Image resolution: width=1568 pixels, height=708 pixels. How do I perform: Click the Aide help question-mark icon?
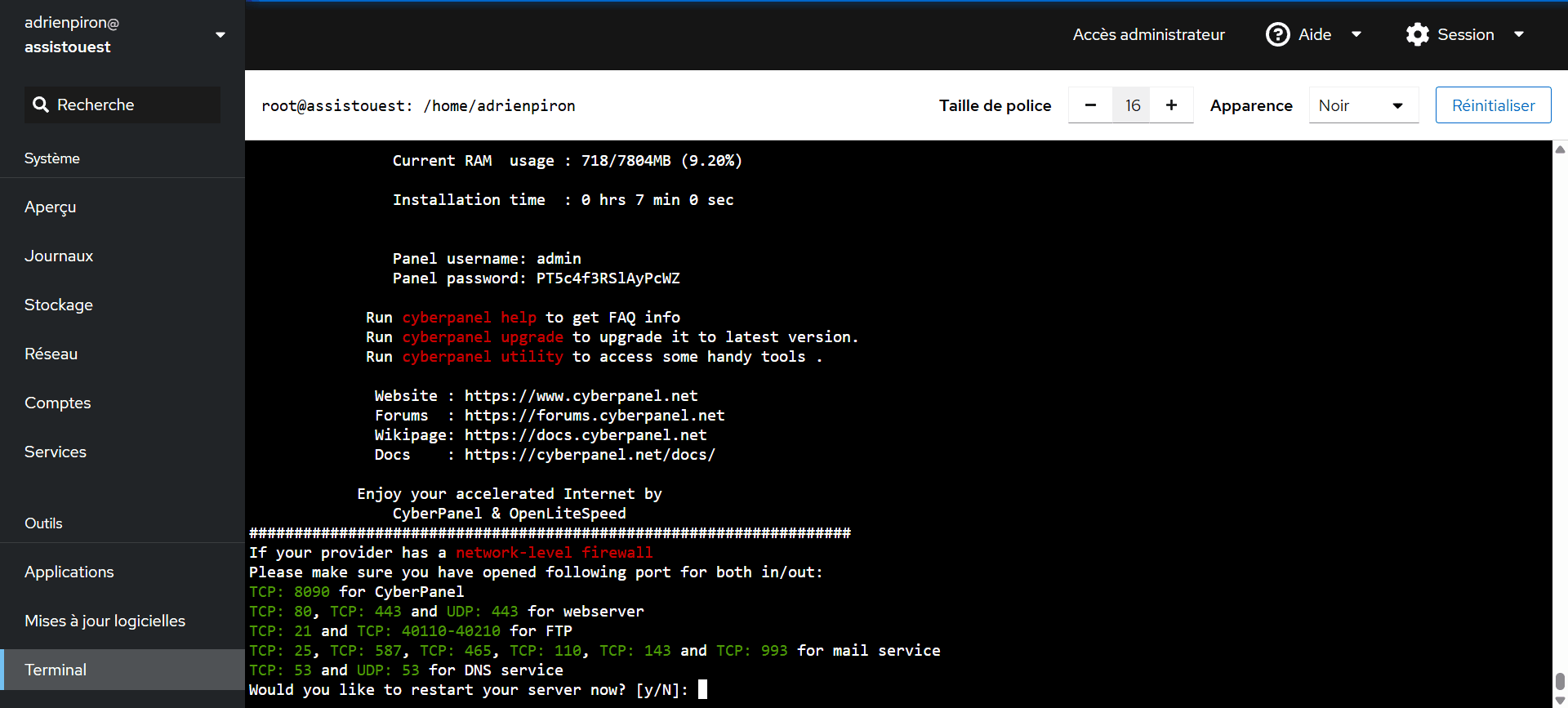click(1277, 34)
